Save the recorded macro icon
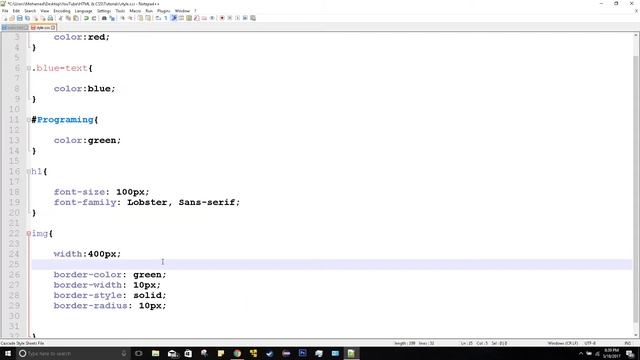 253,18
